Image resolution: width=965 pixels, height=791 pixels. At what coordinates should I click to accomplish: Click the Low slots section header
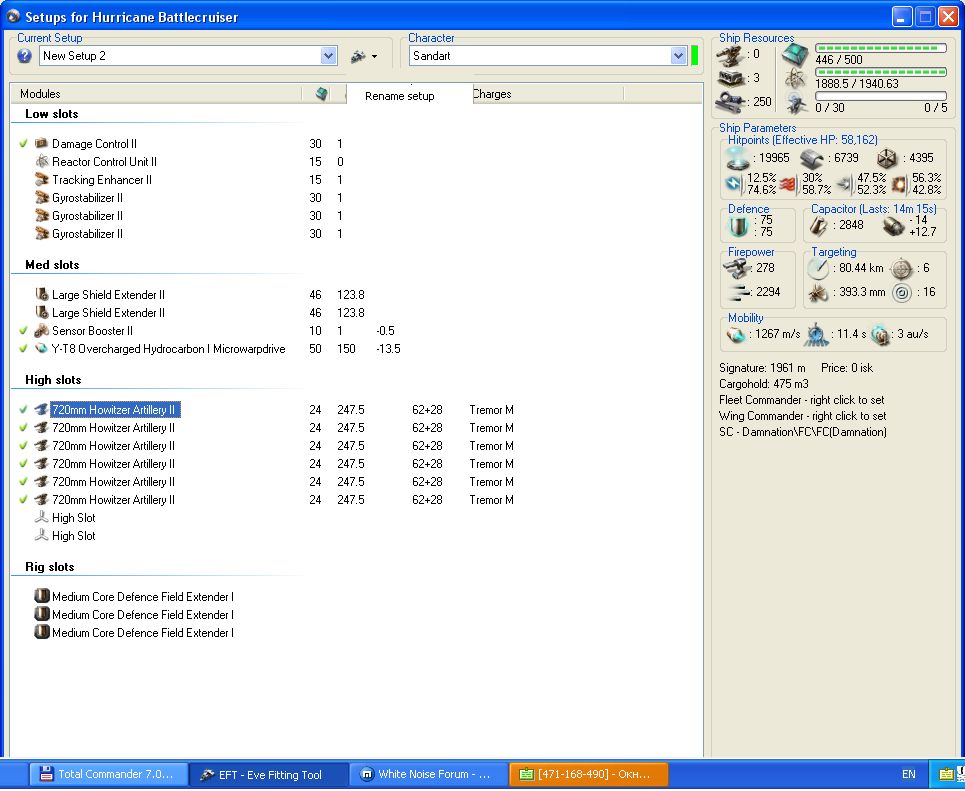point(52,114)
